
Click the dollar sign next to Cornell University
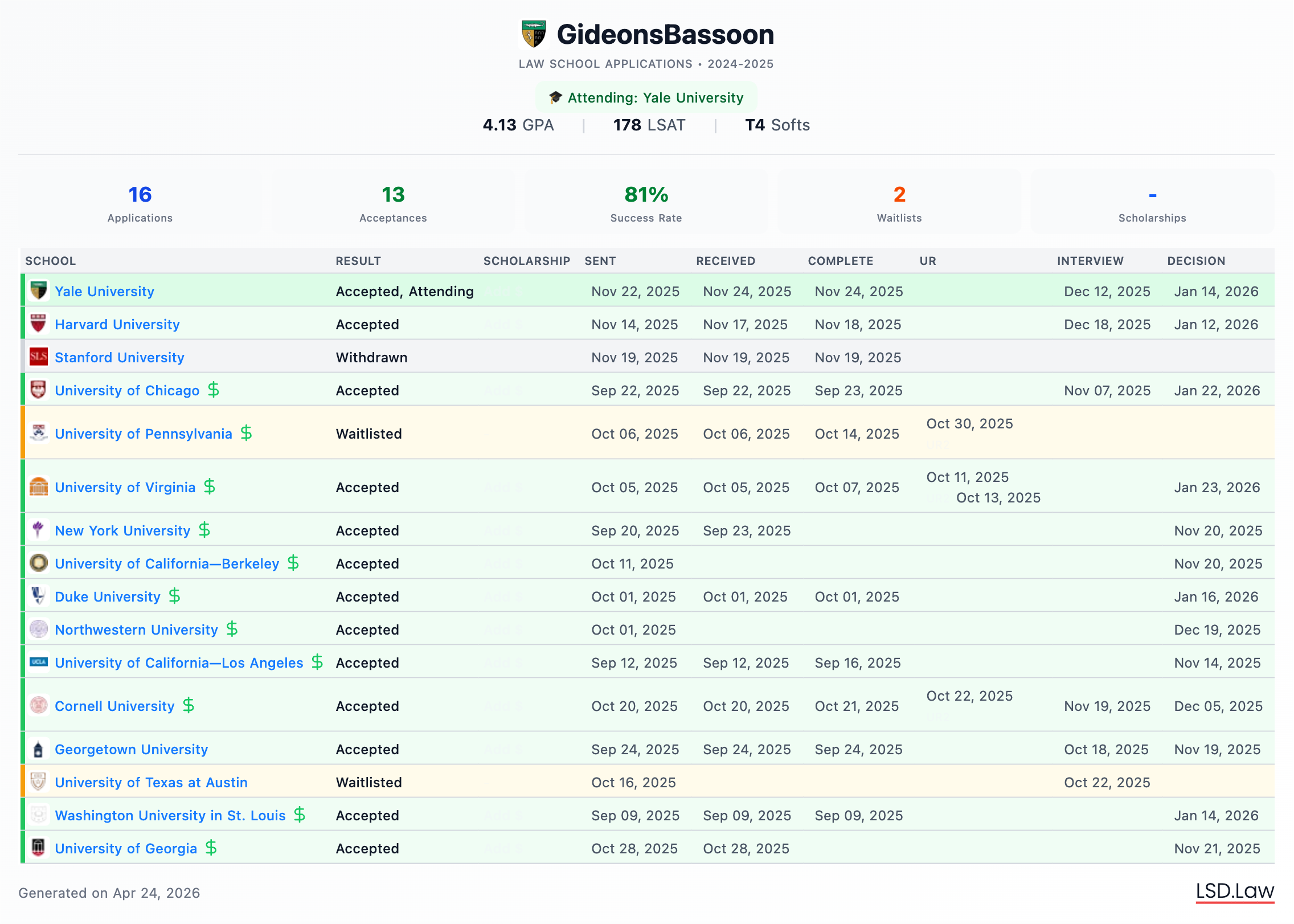click(x=188, y=705)
